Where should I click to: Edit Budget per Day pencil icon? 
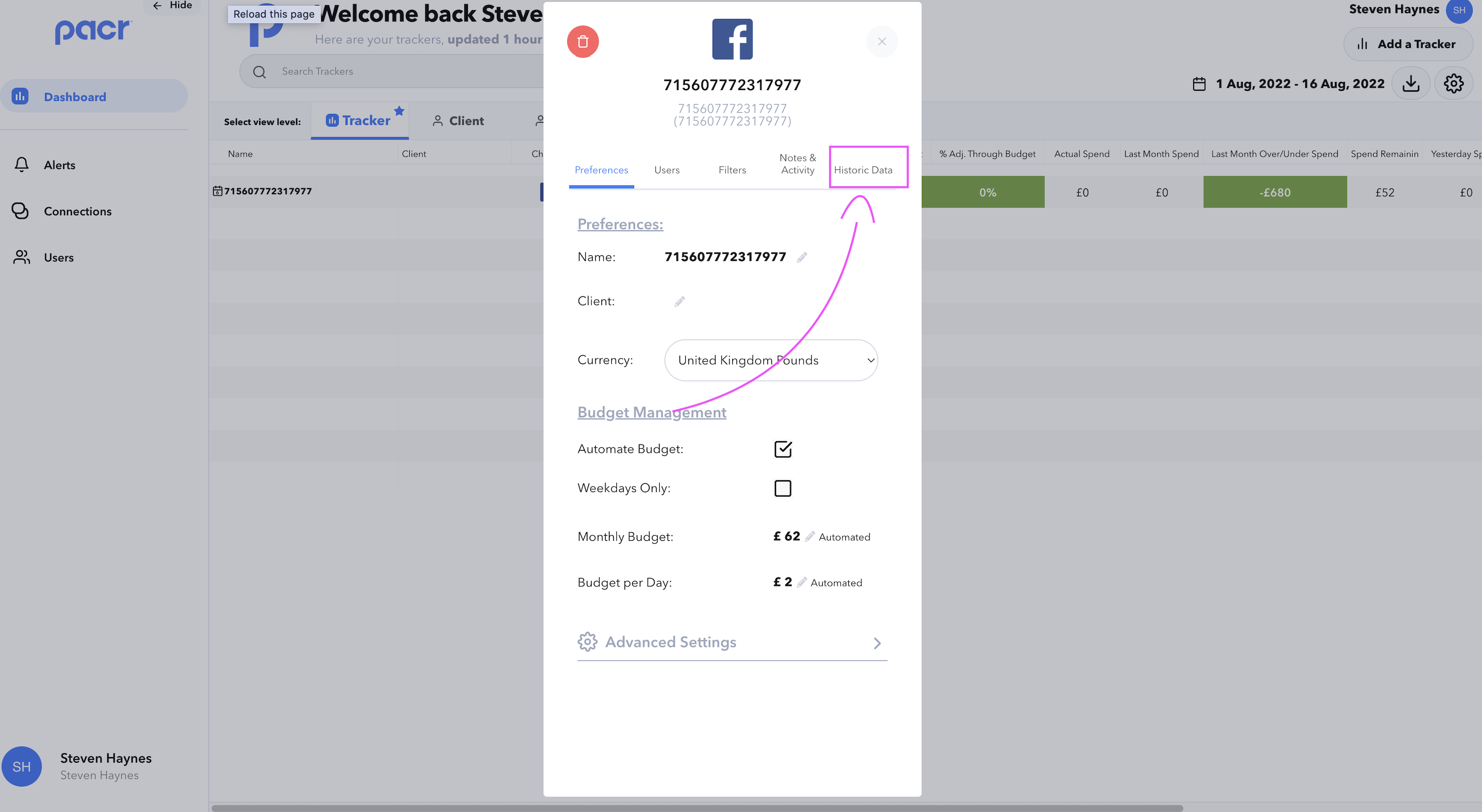point(801,582)
